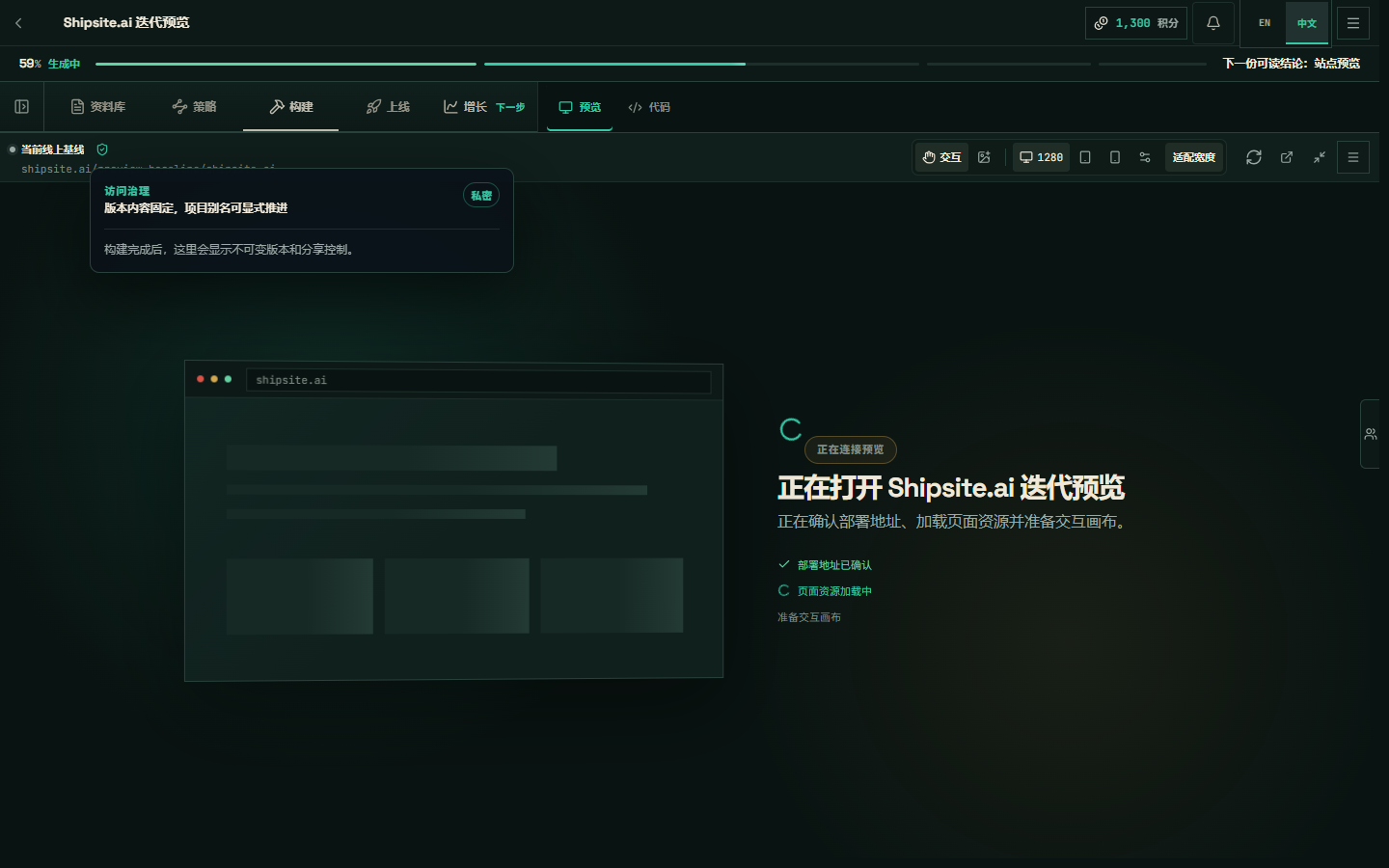Click the browser mockup preview thumbnail
This screenshot has height=868, width=1389.
pos(453,522)
